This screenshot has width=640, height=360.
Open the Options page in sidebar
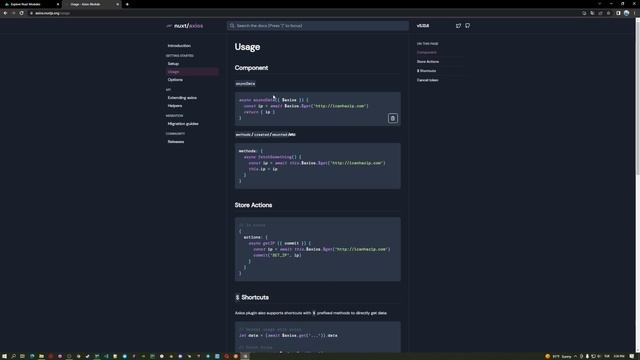[x=175, y=80]
